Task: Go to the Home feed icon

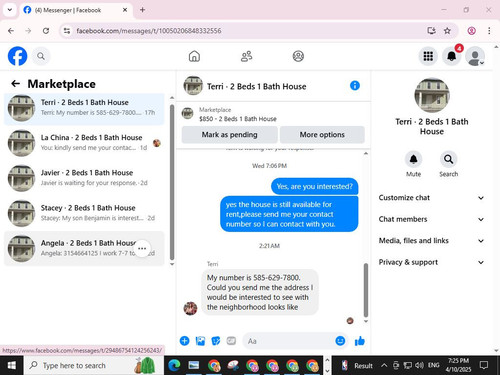Action: pyautogui.click(x=194, y=56)
